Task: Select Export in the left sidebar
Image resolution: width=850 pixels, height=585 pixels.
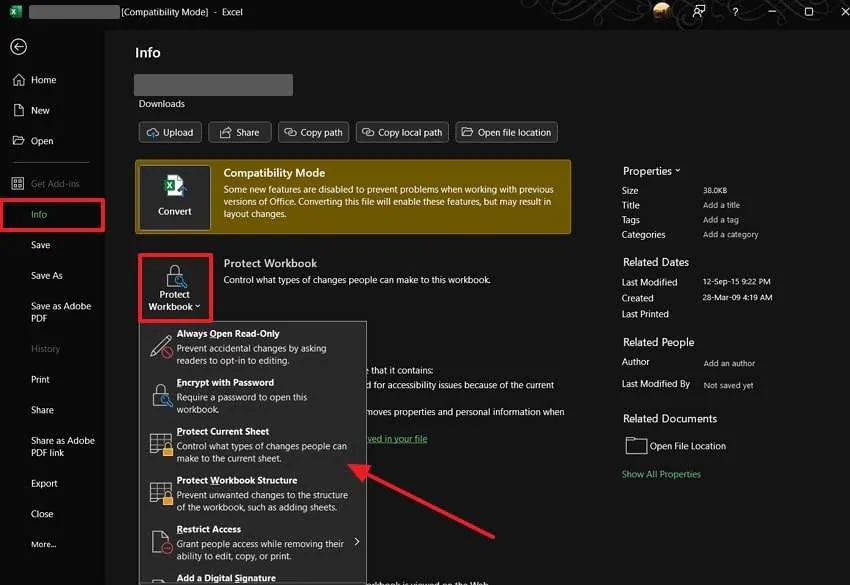Action: tap(44, 484)
